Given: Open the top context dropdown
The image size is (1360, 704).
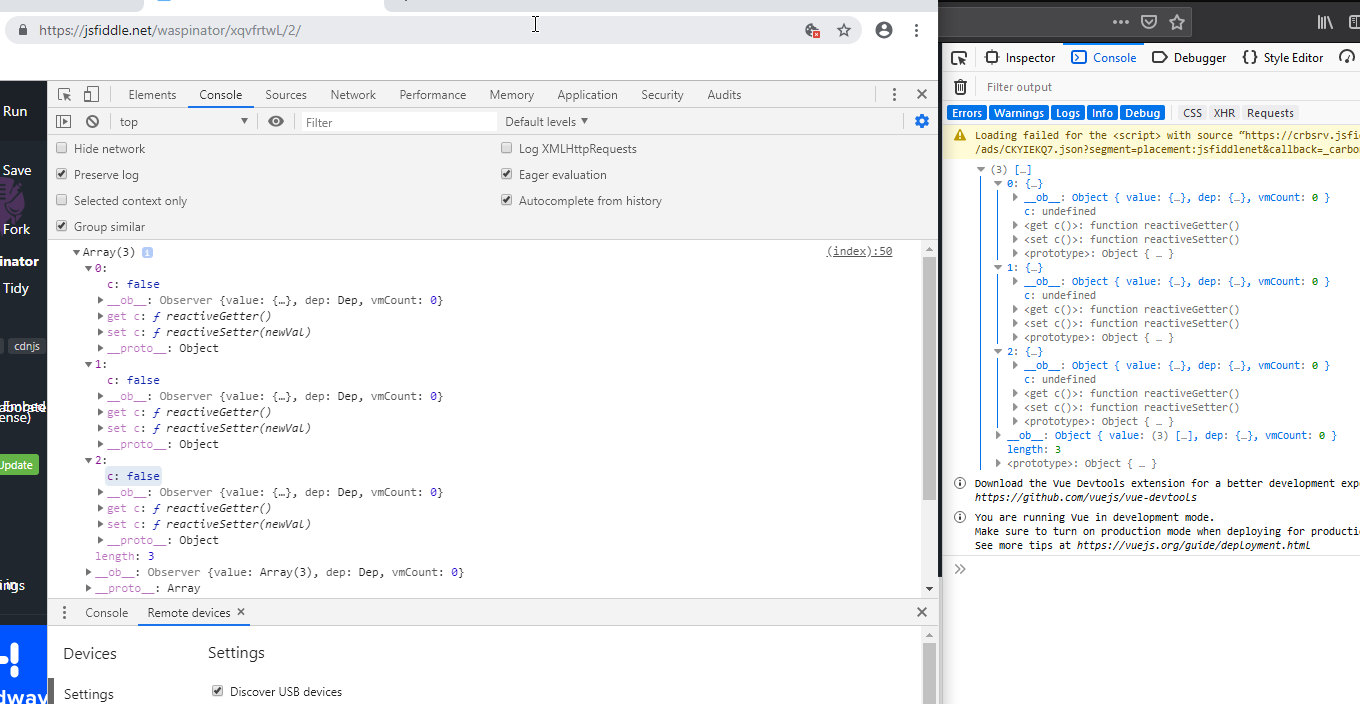Looking at the screenshot, I should pos(183,121).
